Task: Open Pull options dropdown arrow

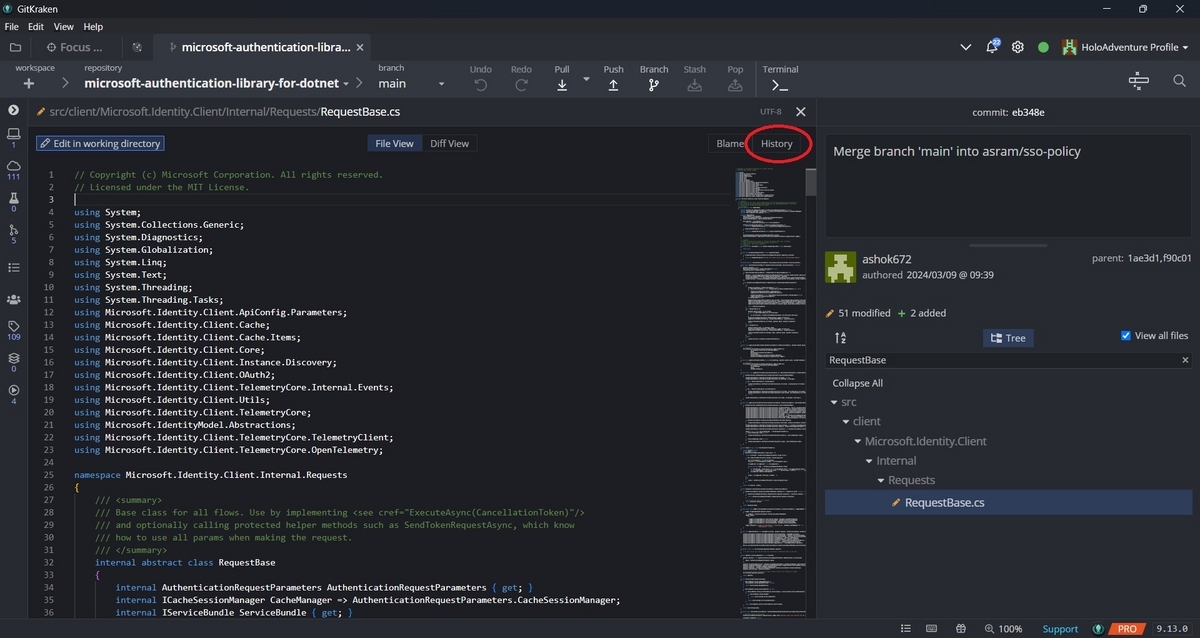Action: 586,79
